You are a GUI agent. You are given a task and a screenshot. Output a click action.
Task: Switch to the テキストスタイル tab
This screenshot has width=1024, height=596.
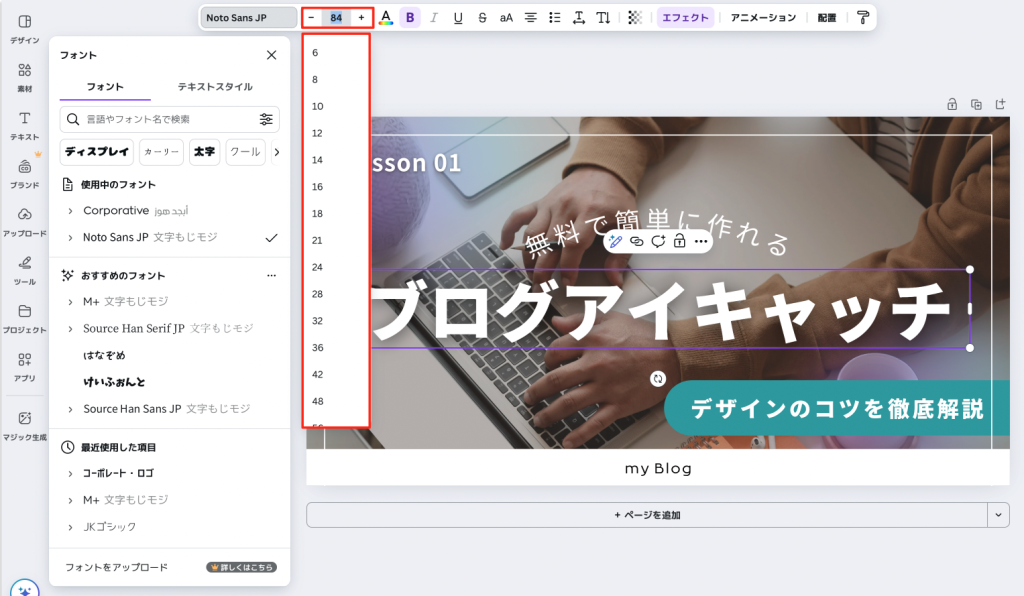pos(214,87)
